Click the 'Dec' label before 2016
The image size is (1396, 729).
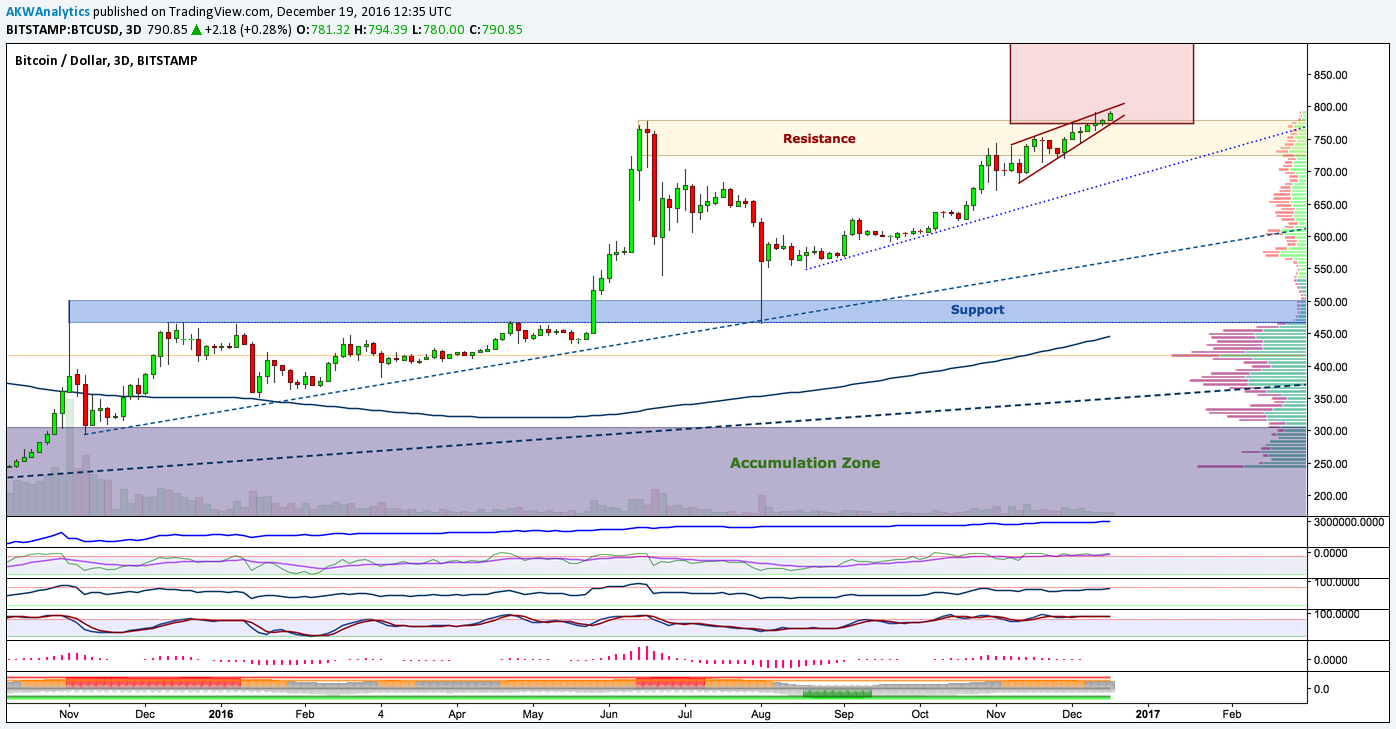point(145,715)
